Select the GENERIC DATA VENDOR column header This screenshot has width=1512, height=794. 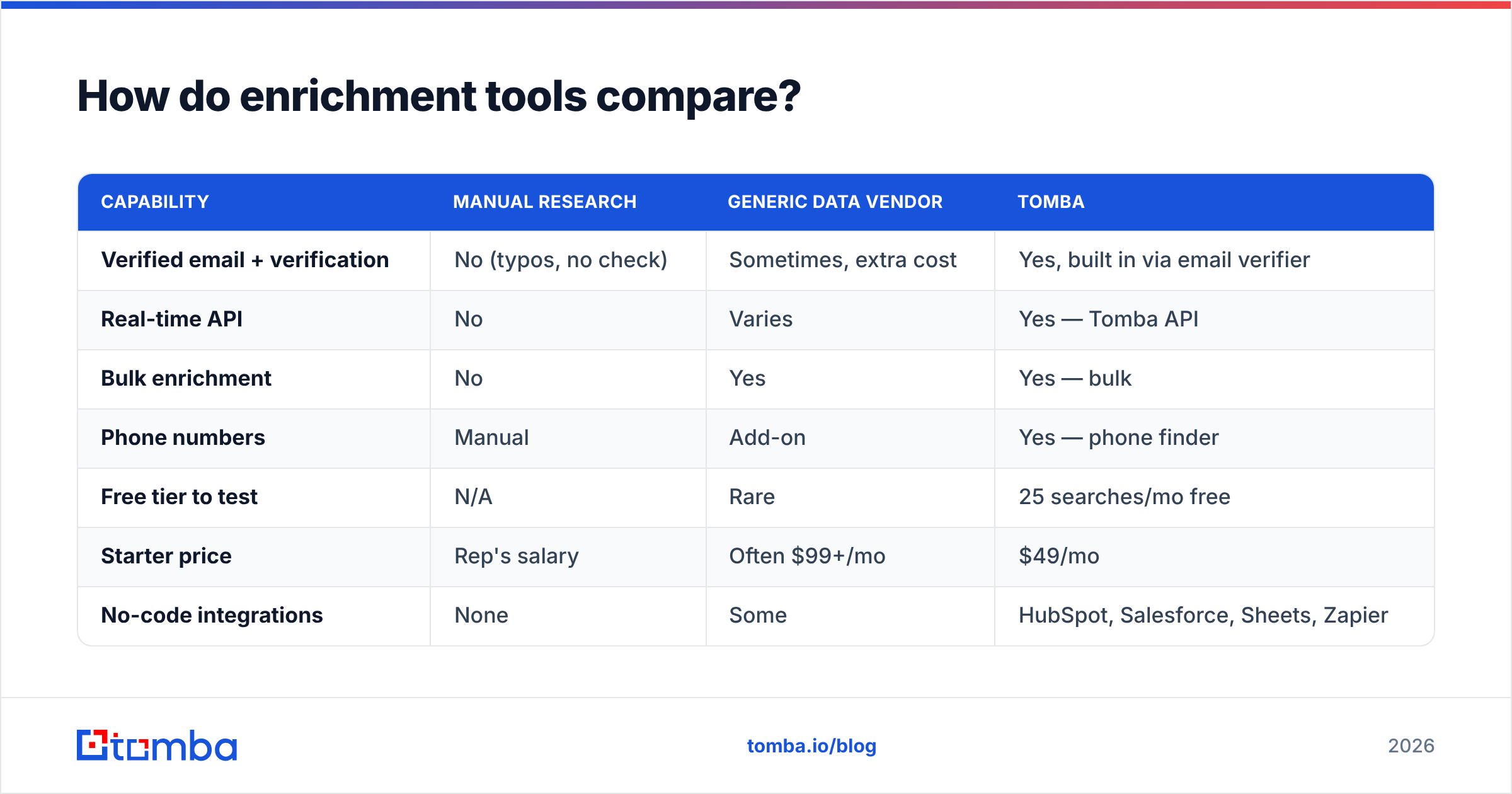tap(835, 202)
